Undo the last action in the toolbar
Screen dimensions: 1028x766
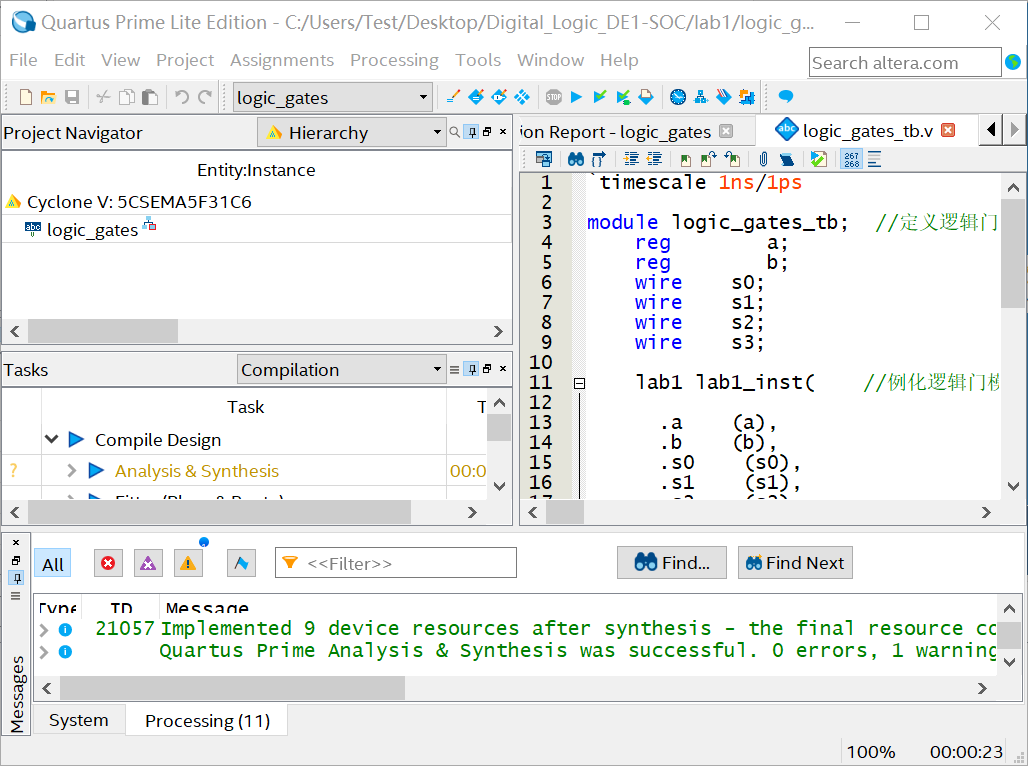[x=182, y=97]
